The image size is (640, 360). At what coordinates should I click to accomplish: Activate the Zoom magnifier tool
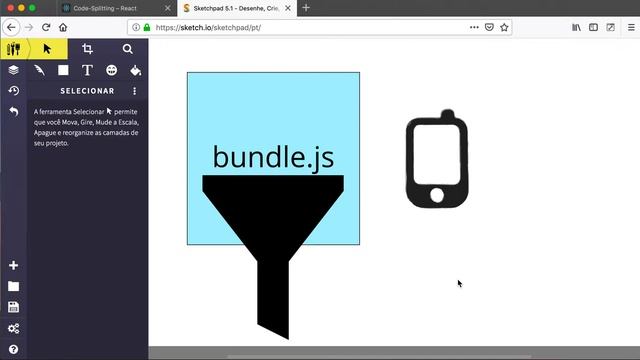pyautogui.click(x=127, y=49)
